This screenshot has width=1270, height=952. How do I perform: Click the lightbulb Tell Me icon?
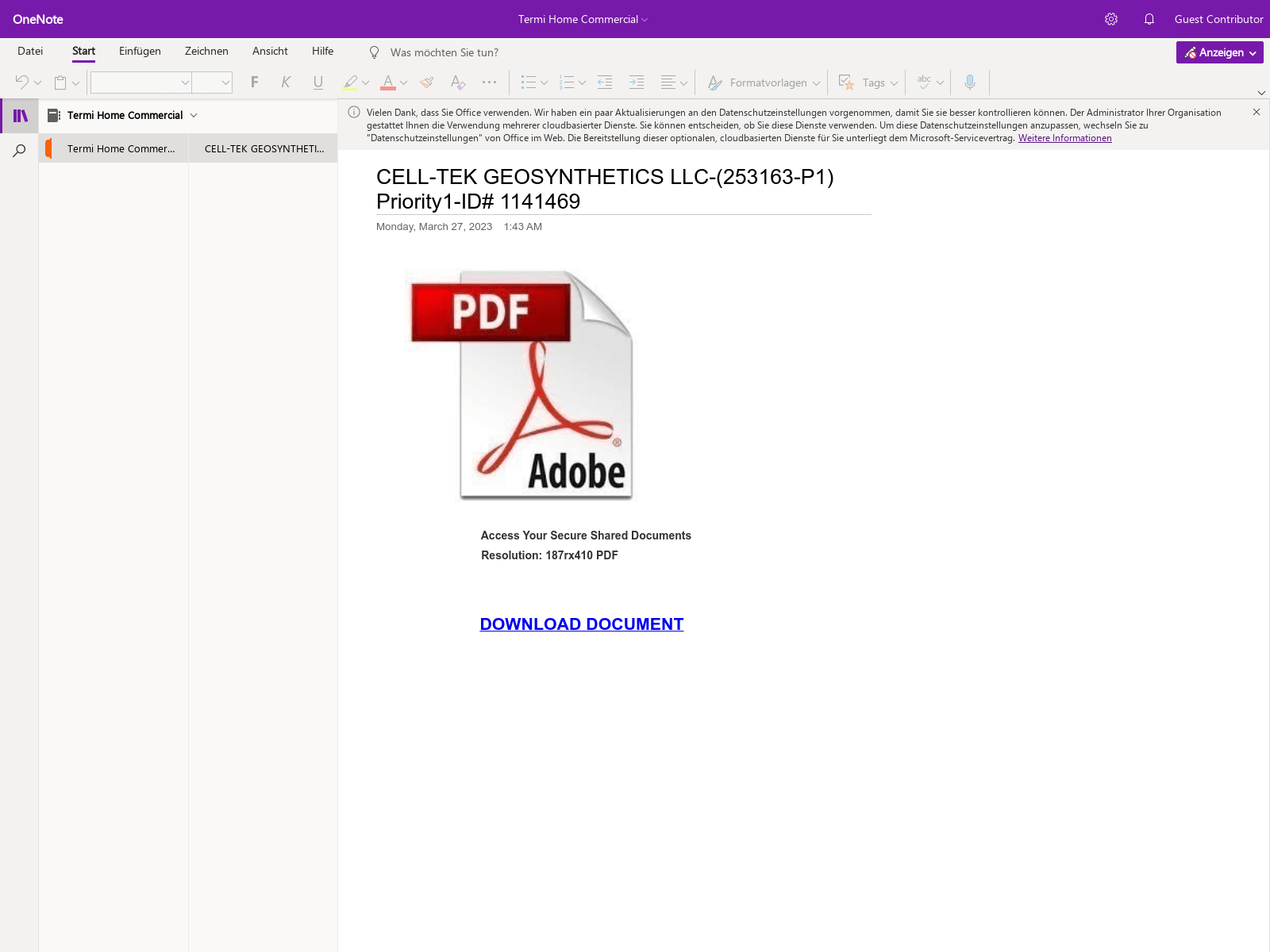pos(374,52)
